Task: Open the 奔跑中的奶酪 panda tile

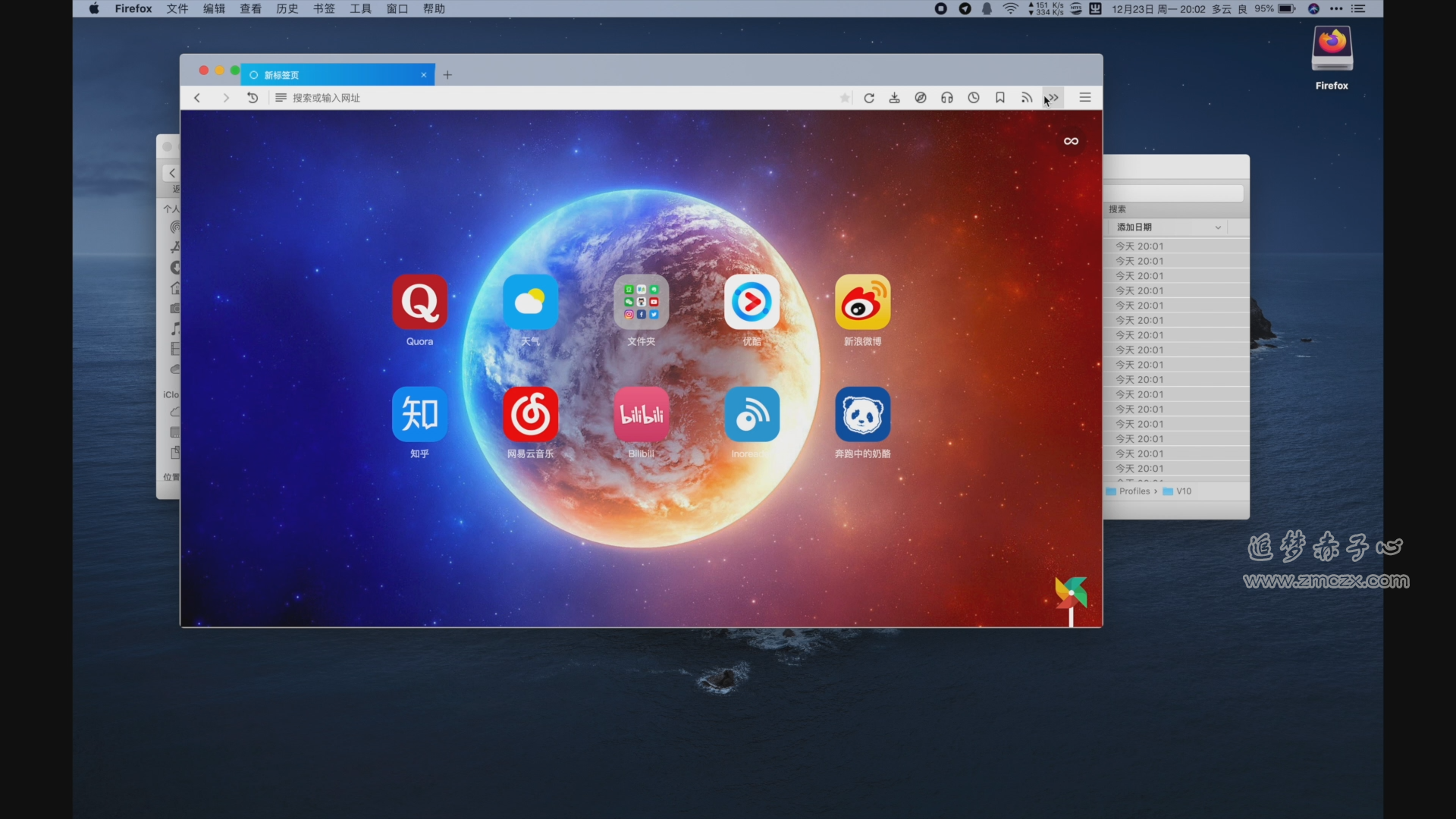Action: tap(862, 414)
